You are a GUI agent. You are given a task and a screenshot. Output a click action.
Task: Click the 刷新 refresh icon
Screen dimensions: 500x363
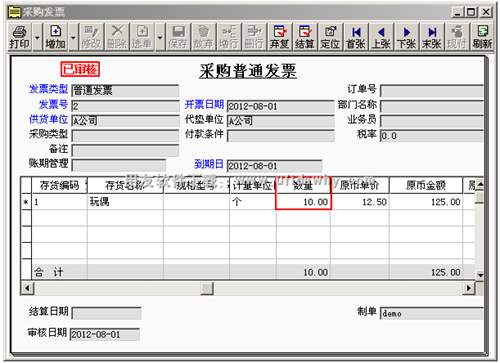pos(483,37)
